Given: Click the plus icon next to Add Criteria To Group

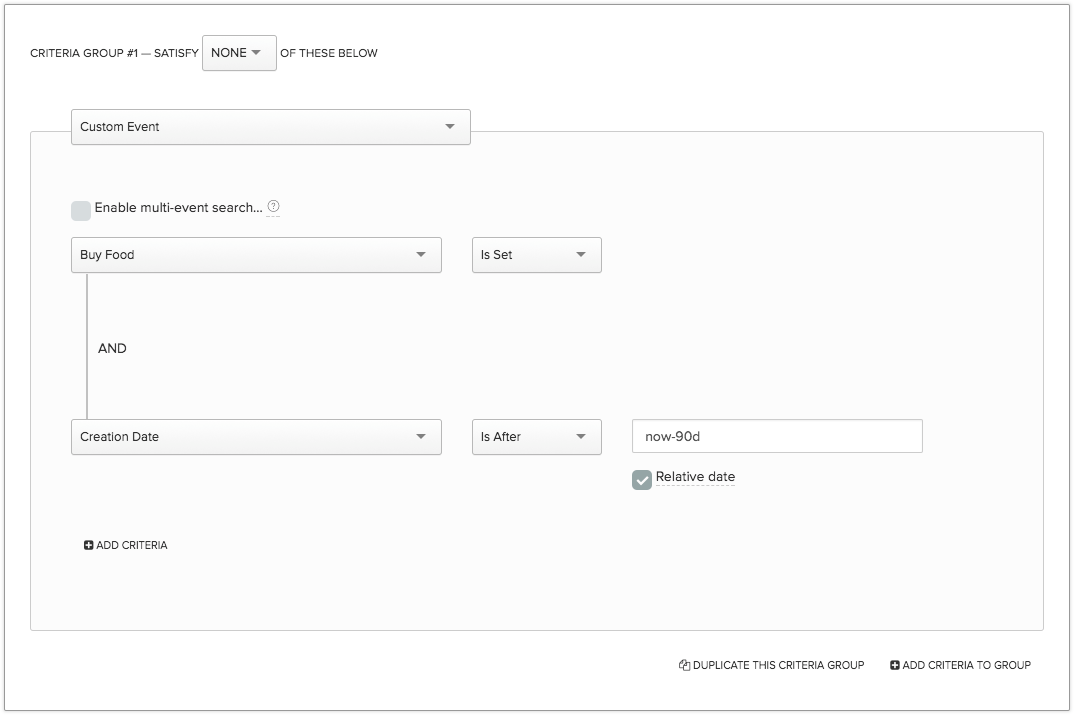Looking at the screenshot, I should (x=894, y=665).
